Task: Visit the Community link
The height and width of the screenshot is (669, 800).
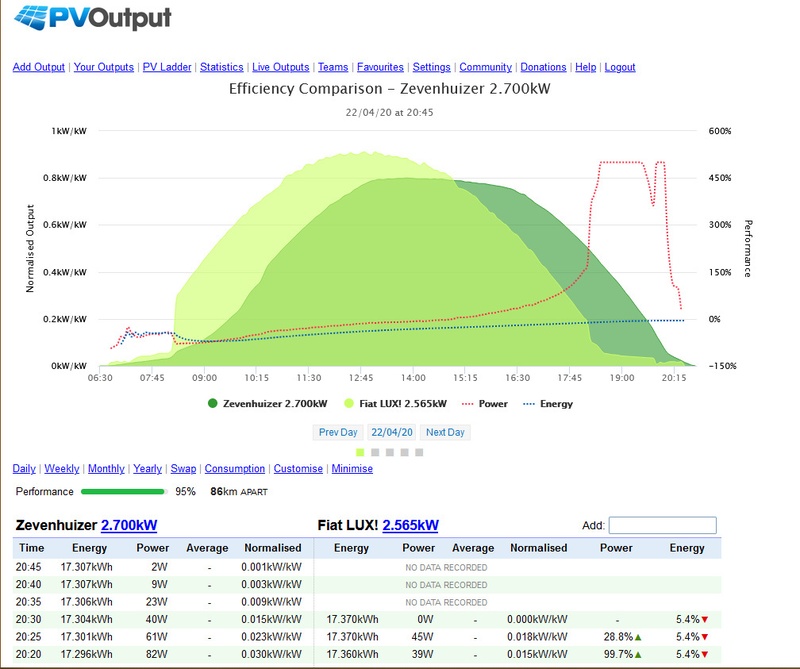Action: pos(485,67)
